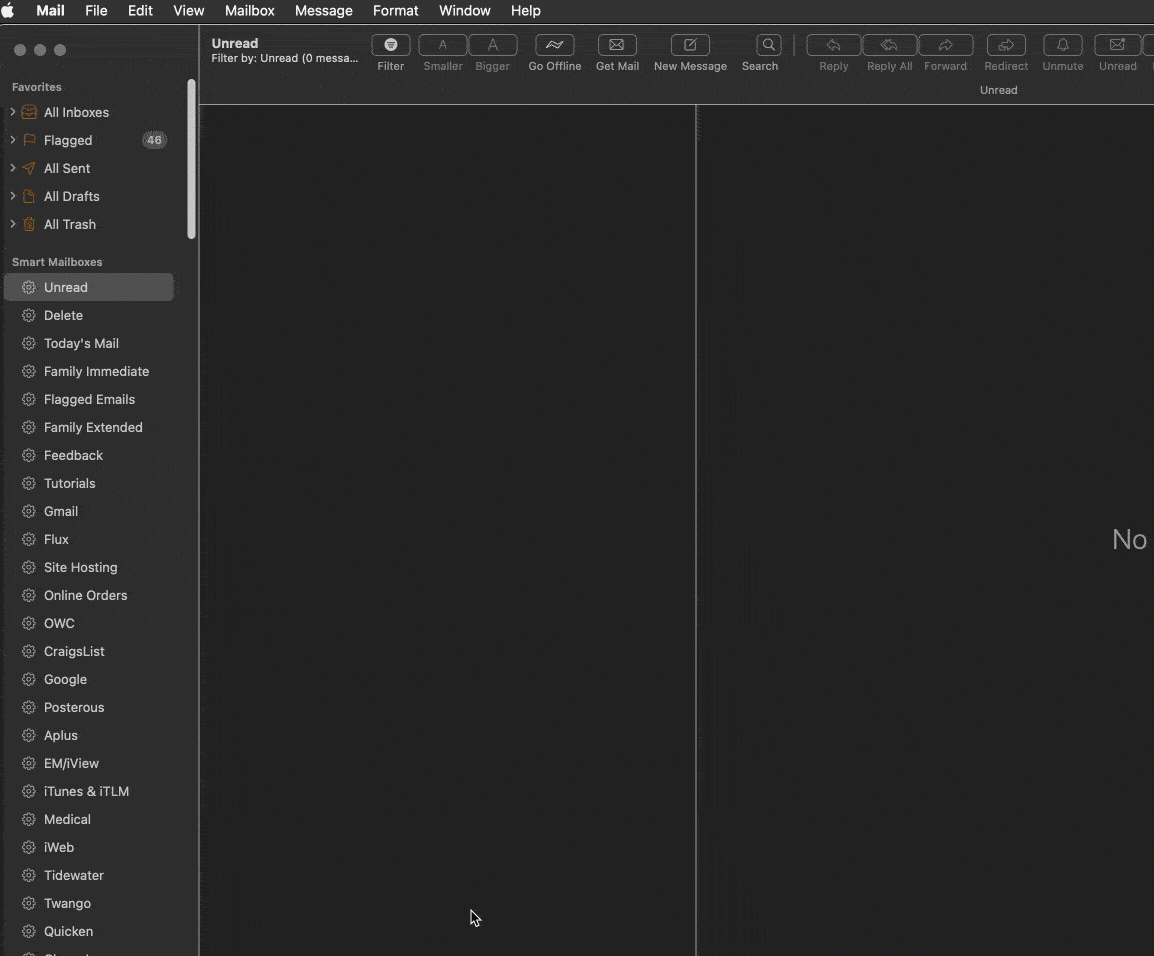Mark message with Unread envelope icon
The image size is (1154, 956).
(1117, 45)
